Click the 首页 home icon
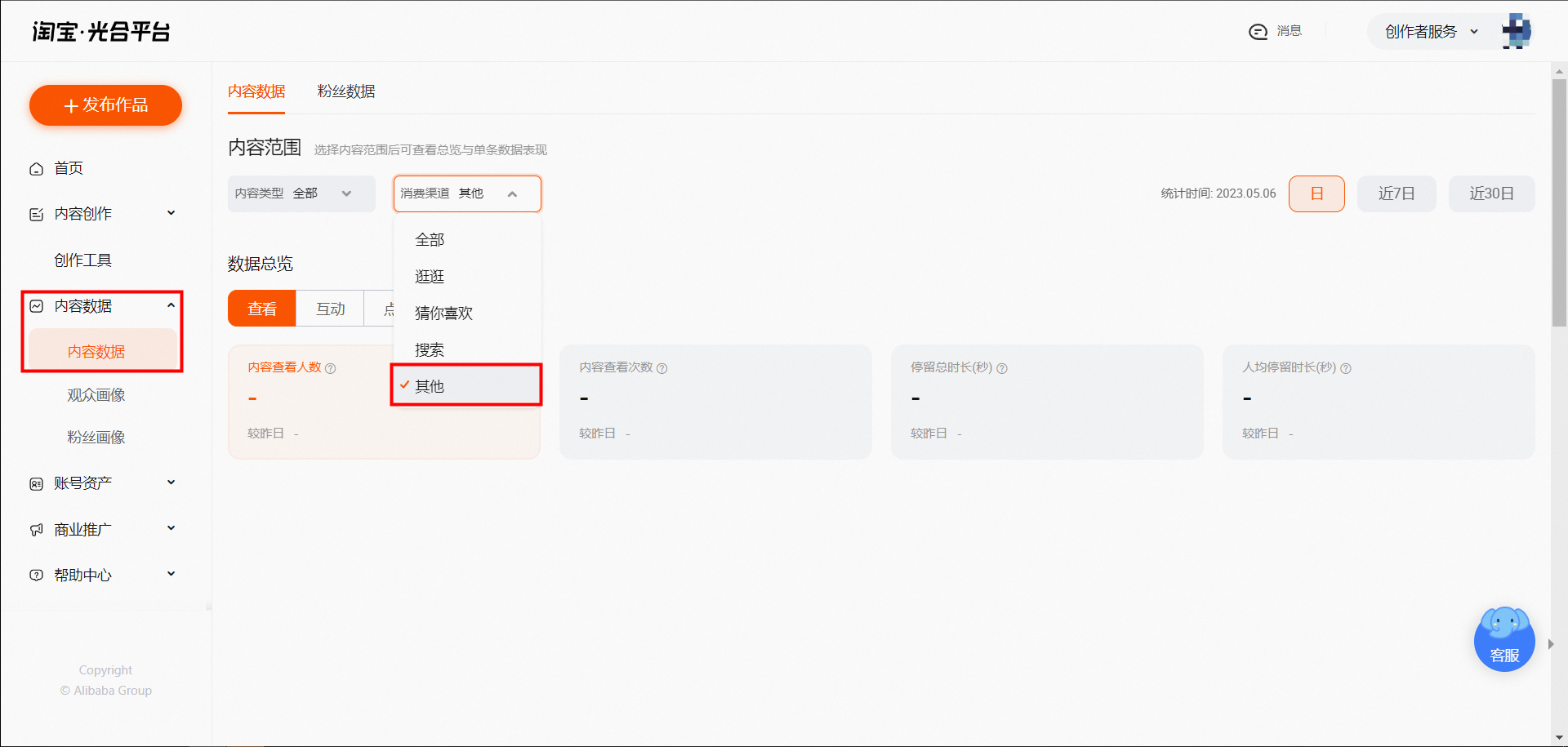1568x747 pixels. coord(36,169)
